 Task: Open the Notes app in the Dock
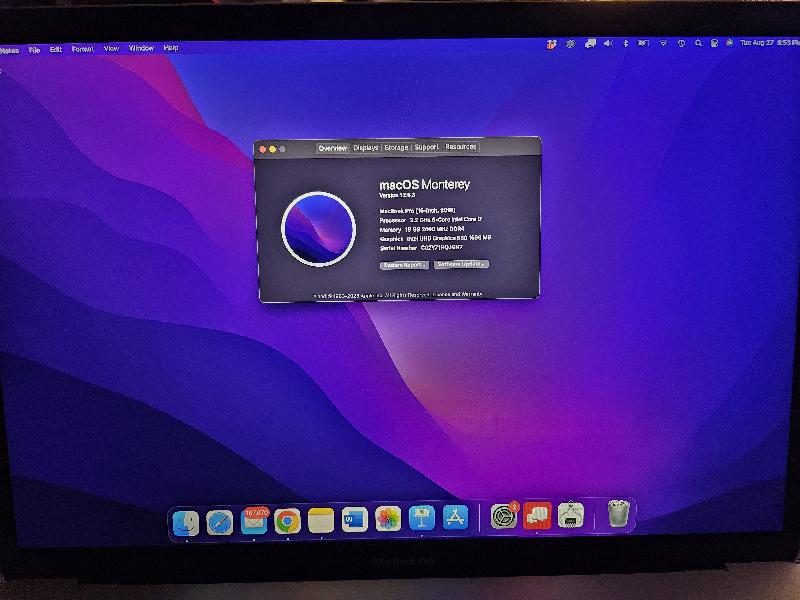point(321,520)
